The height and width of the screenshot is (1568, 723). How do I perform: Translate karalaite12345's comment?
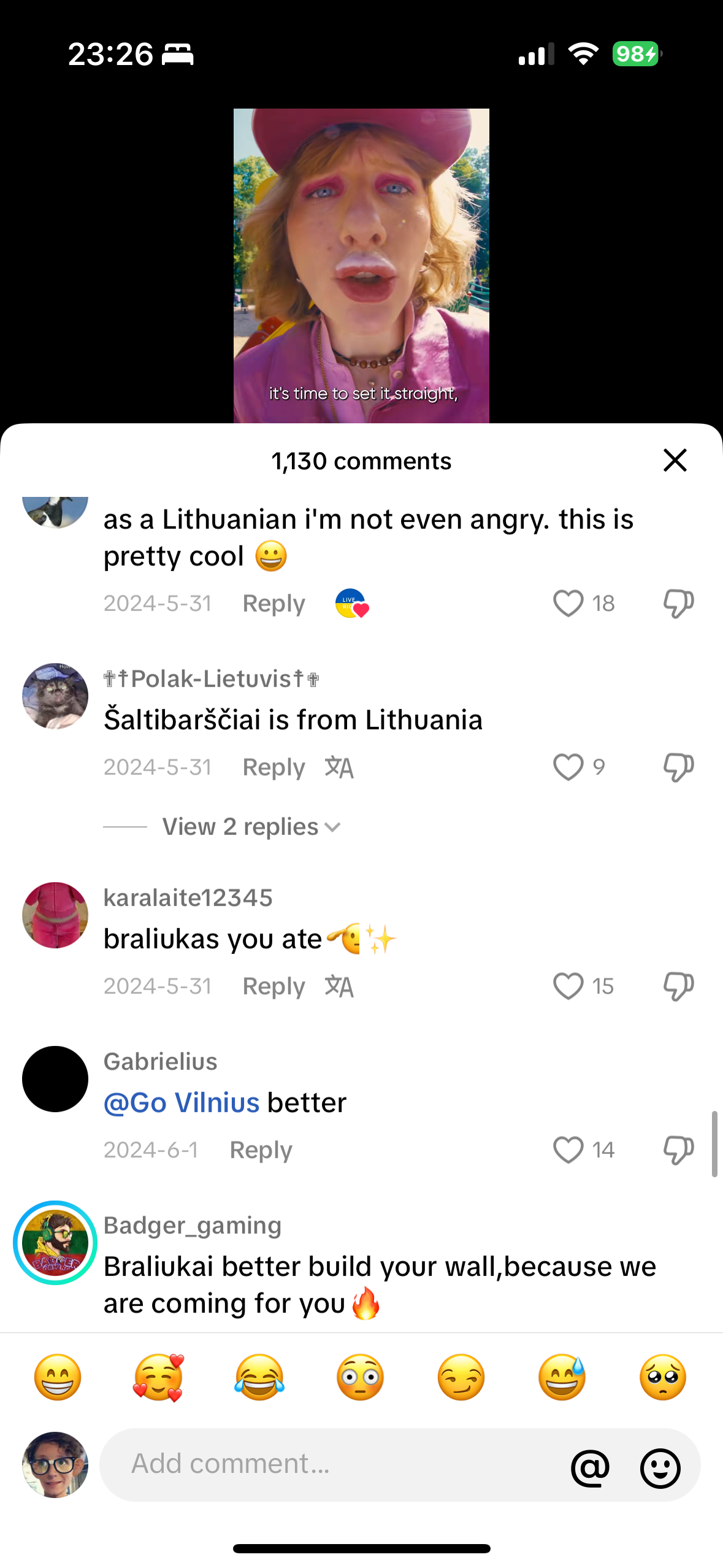(339, 986)
